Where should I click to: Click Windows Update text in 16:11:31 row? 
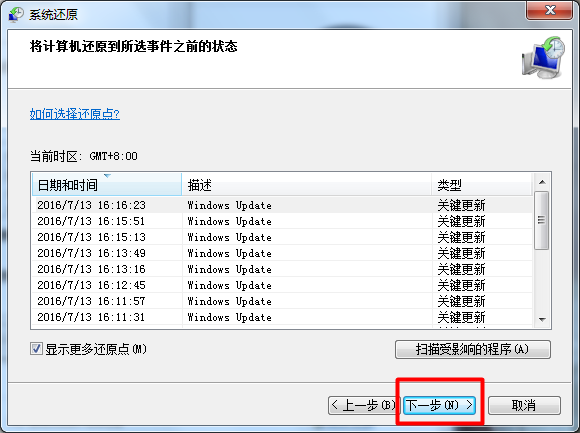[229, 317]
